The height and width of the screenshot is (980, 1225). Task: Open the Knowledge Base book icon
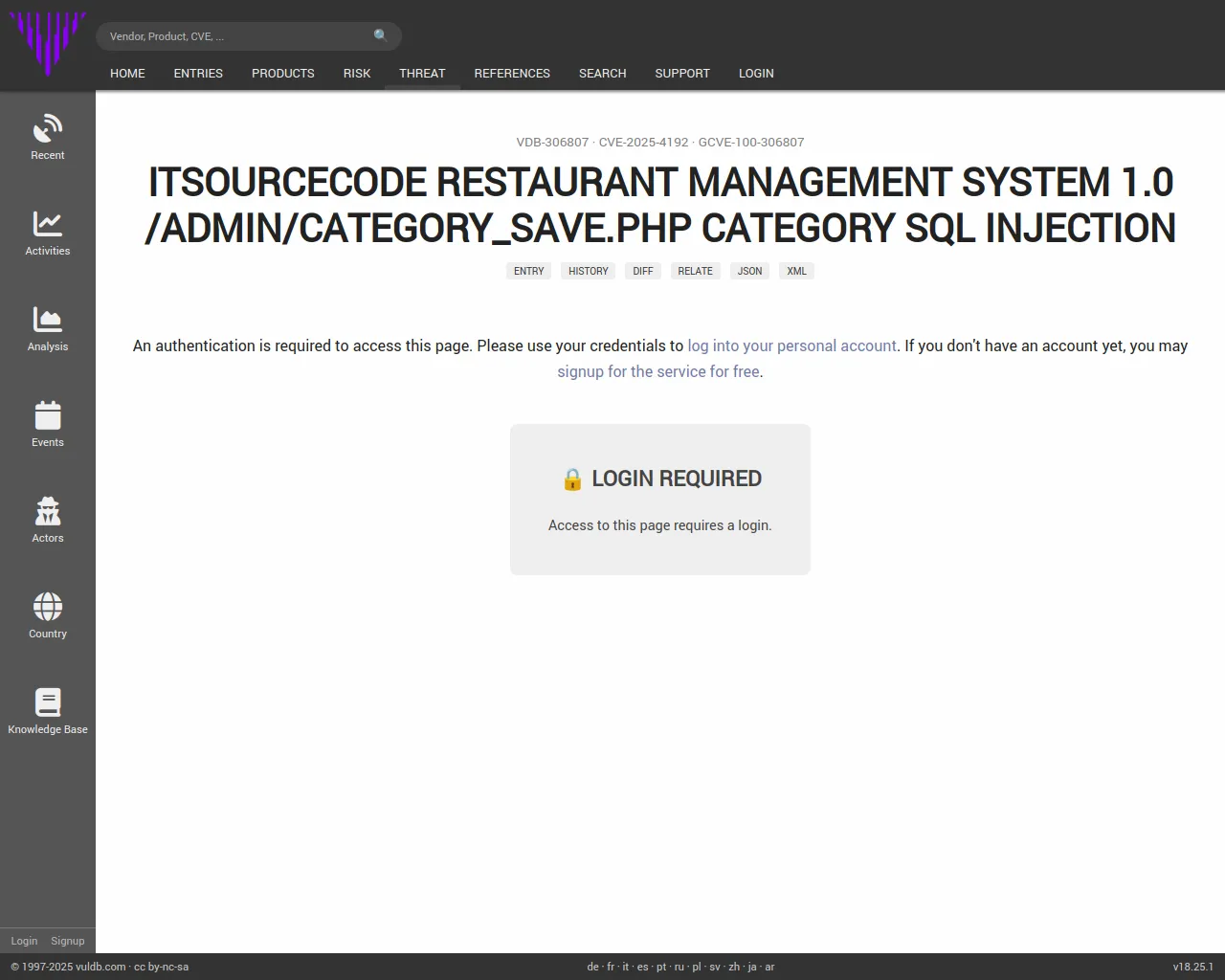[48, 702]
